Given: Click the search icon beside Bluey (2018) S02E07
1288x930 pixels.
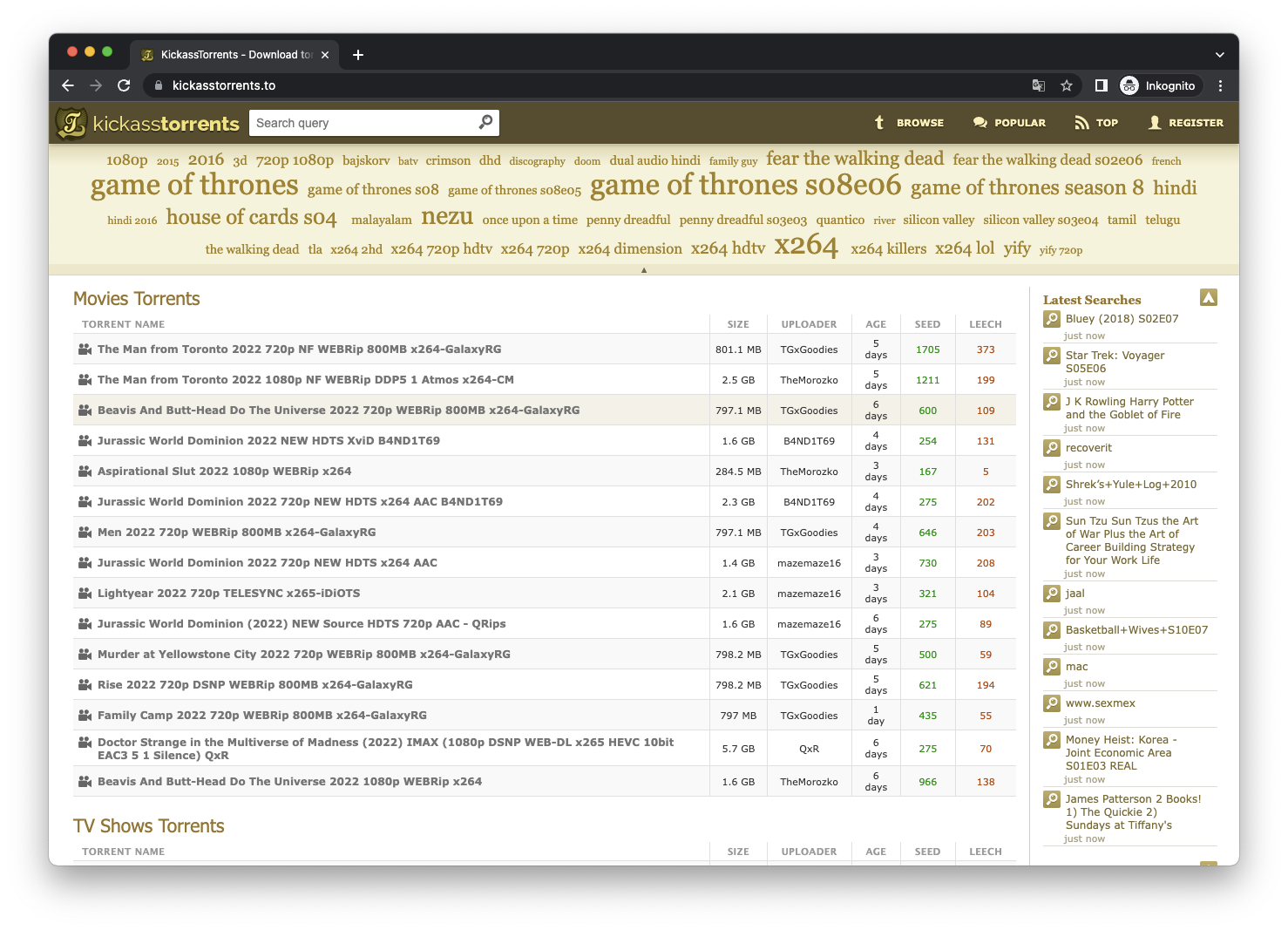Looking at the screenshot, I should click(1052, 319).
